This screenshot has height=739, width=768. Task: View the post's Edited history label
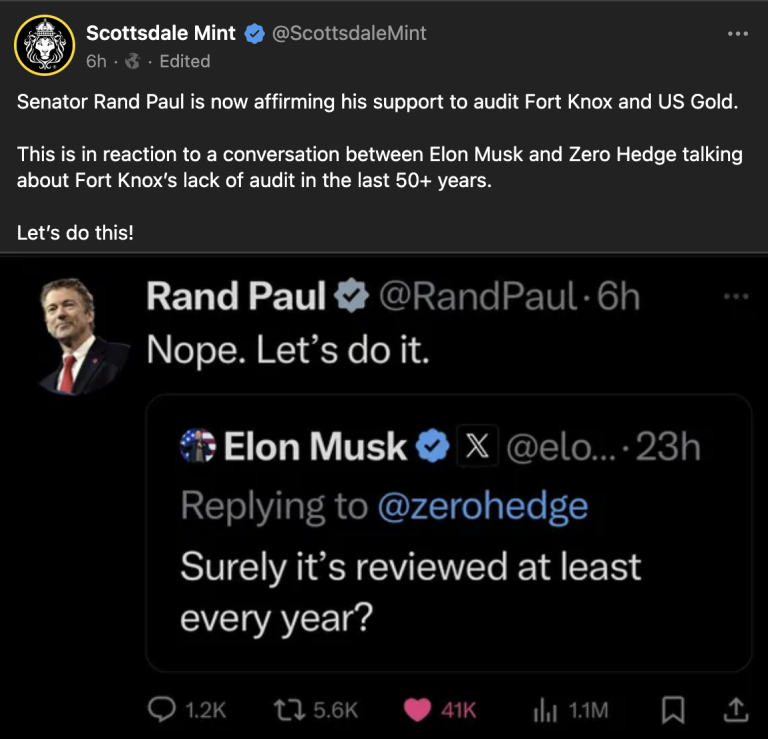coord(185,61)
